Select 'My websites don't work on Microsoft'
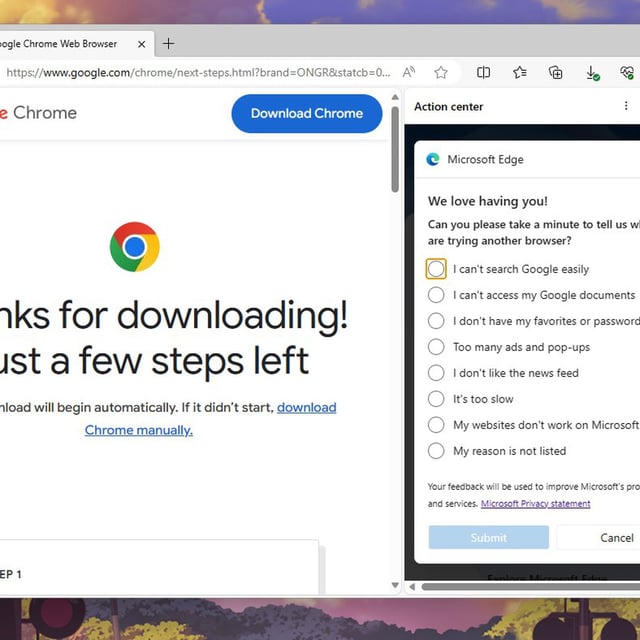Viewport: 640px width, 640px height. tap(436, 425)
